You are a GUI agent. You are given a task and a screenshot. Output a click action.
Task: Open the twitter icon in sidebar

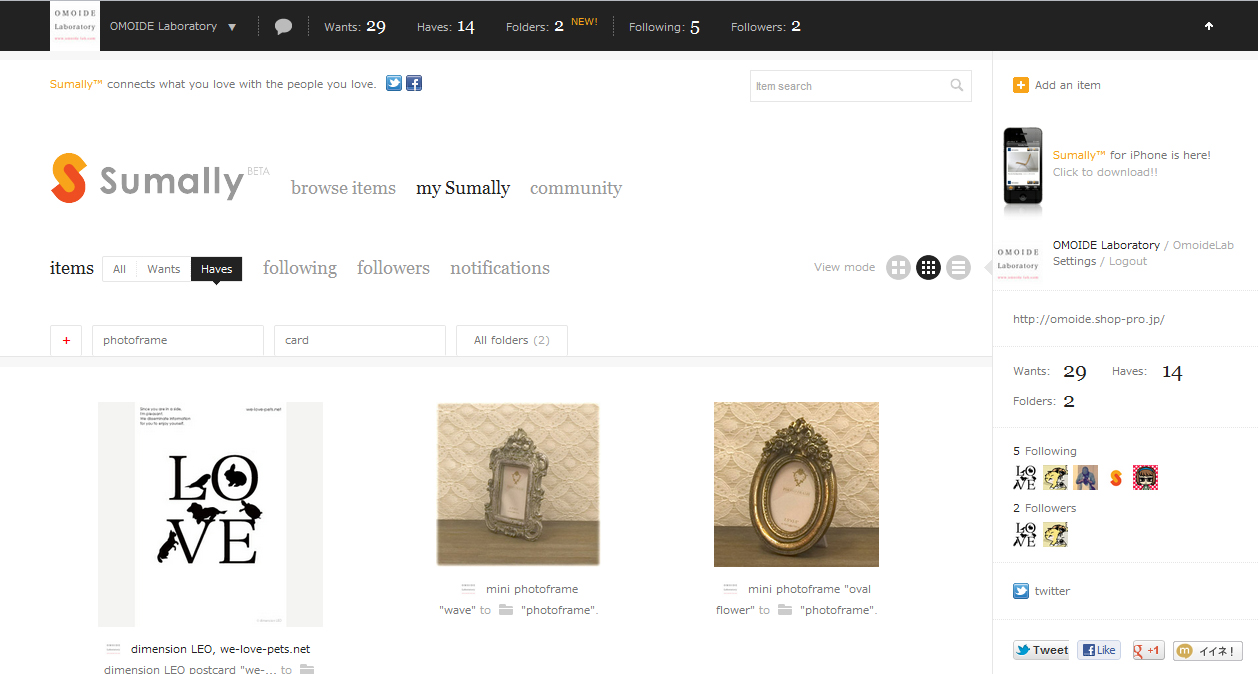coord(1021,591)
